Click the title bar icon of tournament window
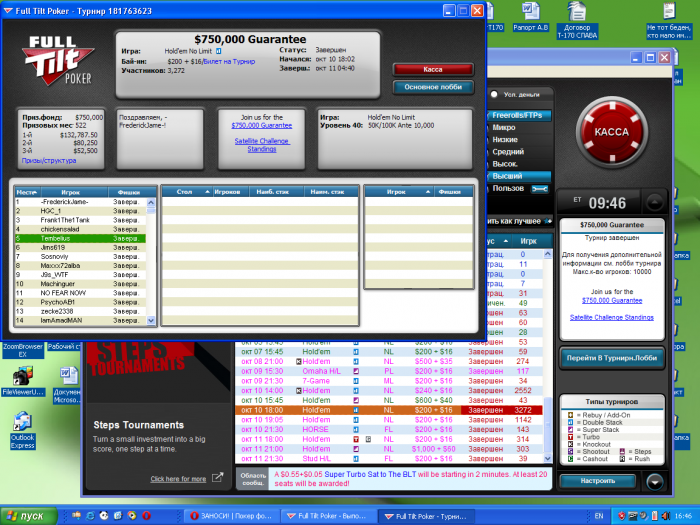Viewport: 700px width, 525px height. coord(8,11)
